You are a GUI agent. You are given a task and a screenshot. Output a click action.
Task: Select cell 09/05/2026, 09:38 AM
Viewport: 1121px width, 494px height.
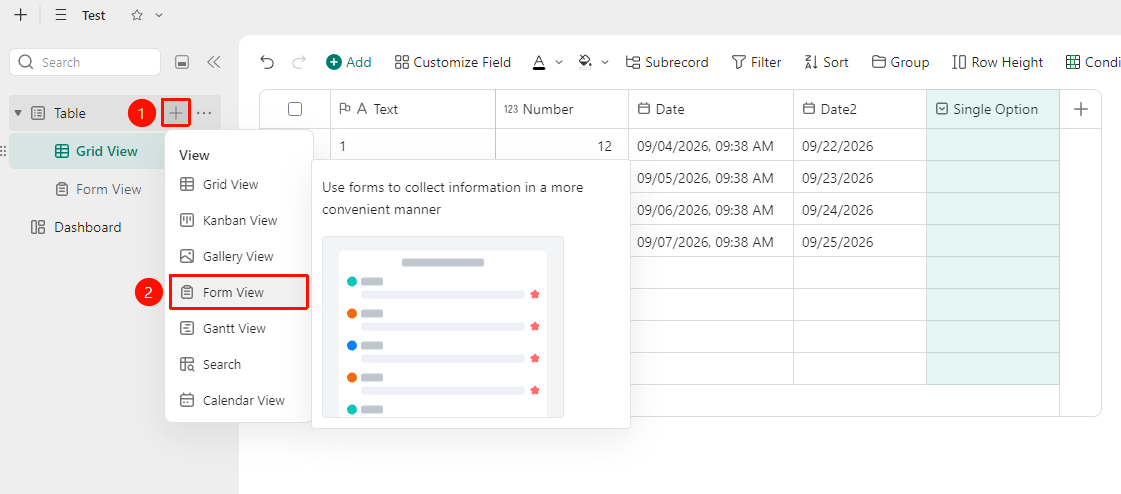tap(711, 177)
